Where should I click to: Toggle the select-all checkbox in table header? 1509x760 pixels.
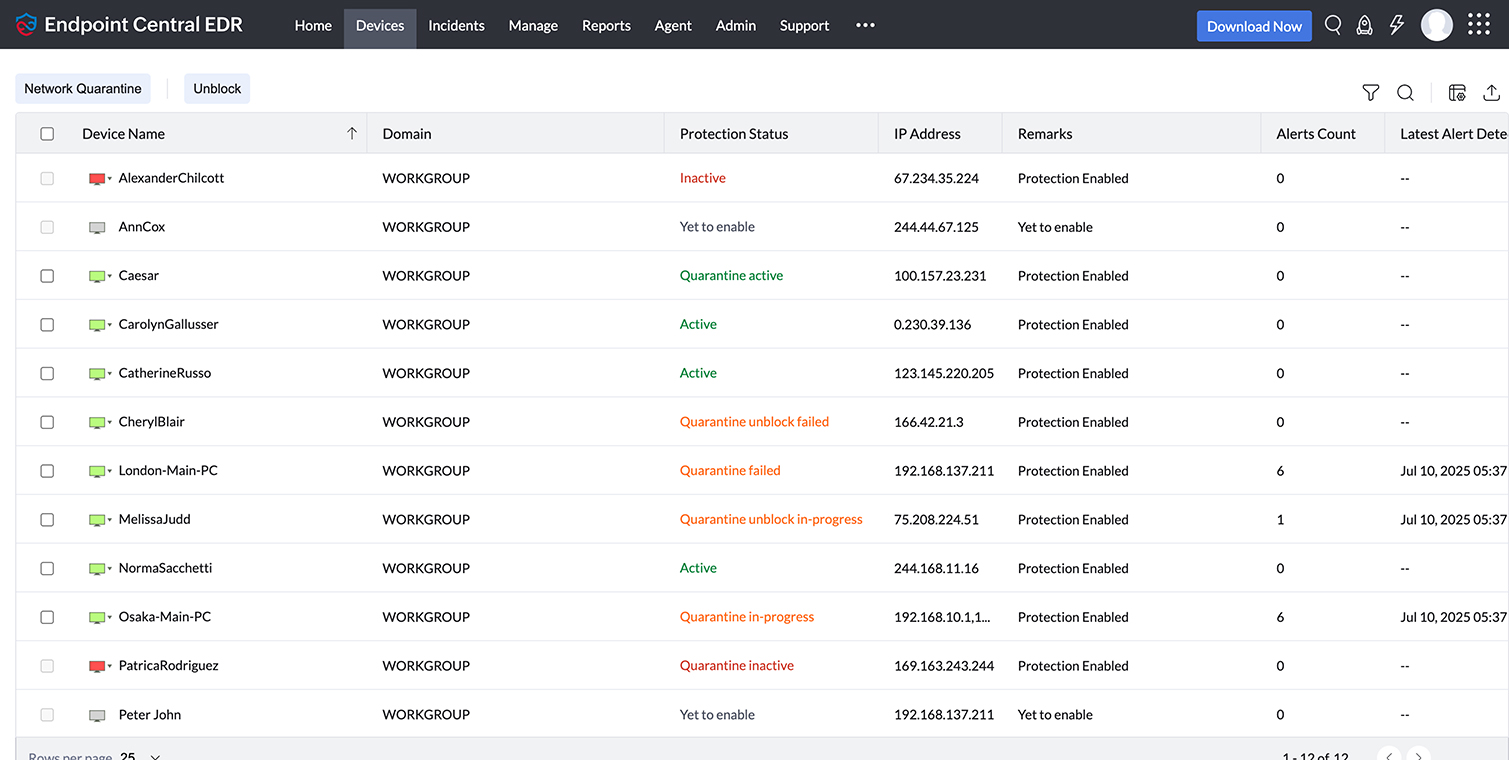click(x=47, y=133)
